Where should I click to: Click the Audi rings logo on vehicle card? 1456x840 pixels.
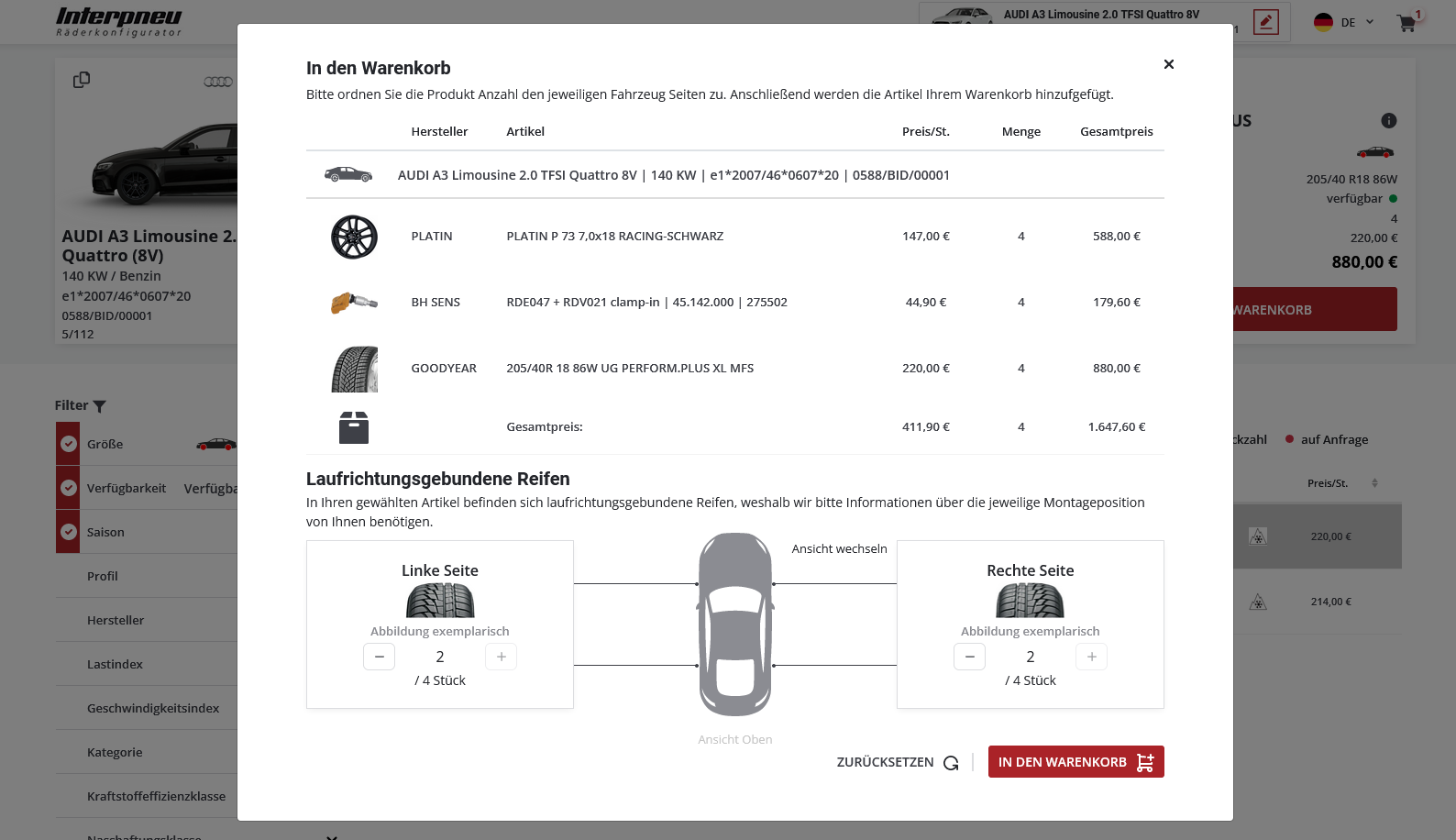(218, 82)
